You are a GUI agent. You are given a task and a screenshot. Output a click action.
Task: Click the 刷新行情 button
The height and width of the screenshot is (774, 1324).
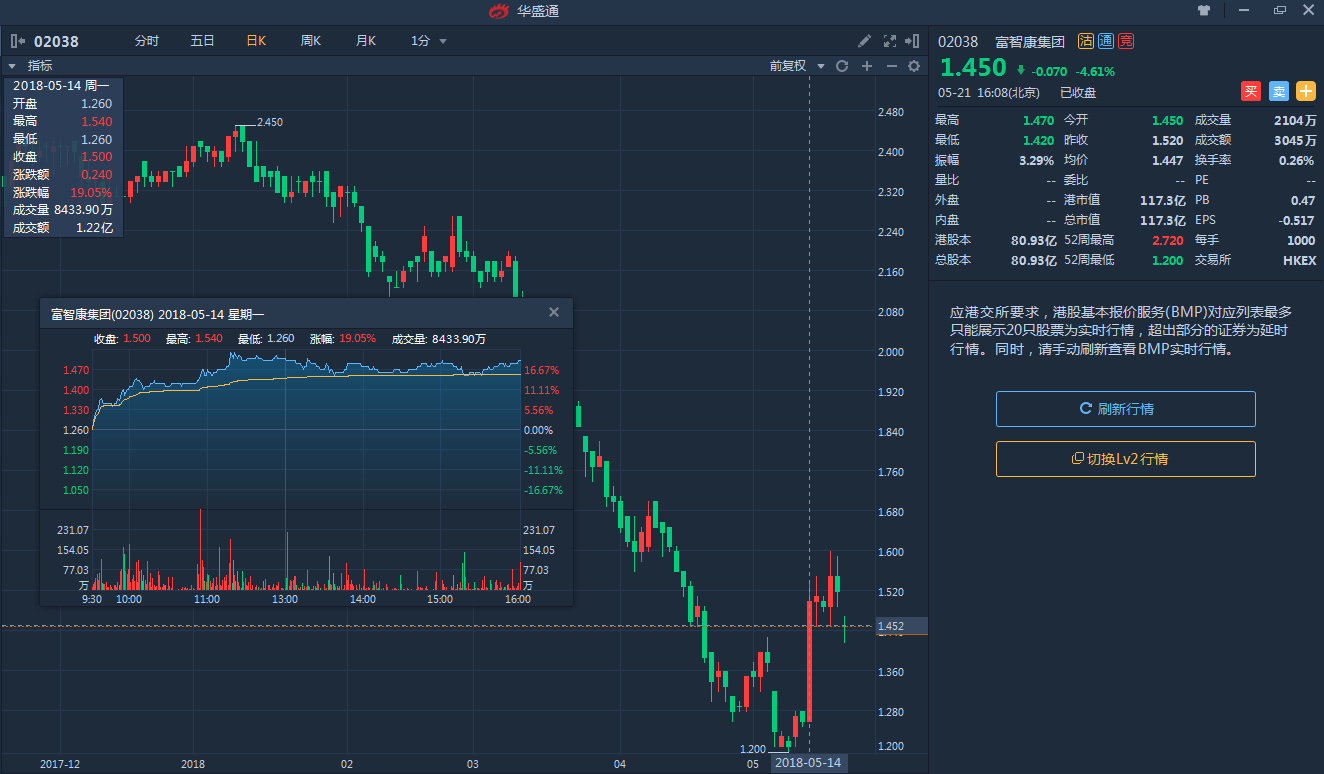click(1125, 409)
